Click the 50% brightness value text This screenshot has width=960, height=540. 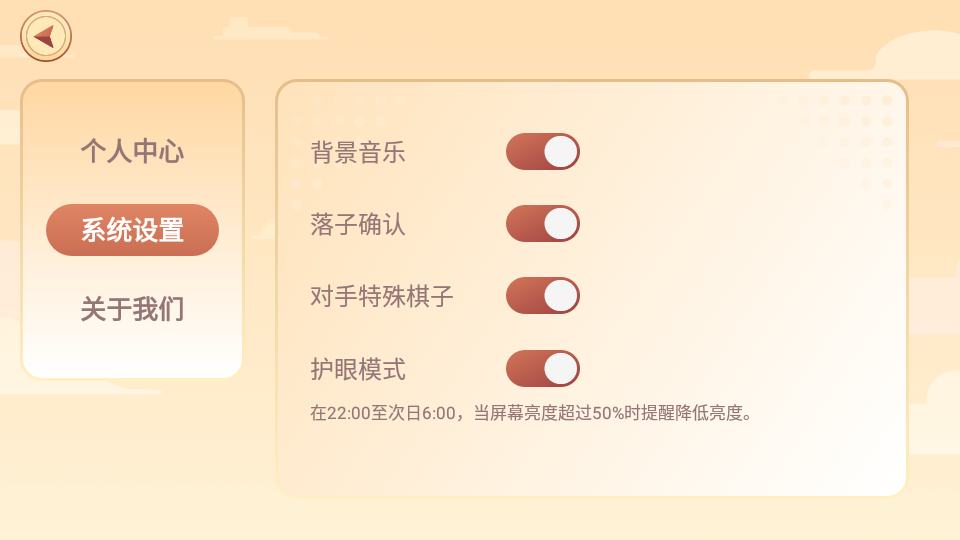pyautogui.click(x=608, y=413)
